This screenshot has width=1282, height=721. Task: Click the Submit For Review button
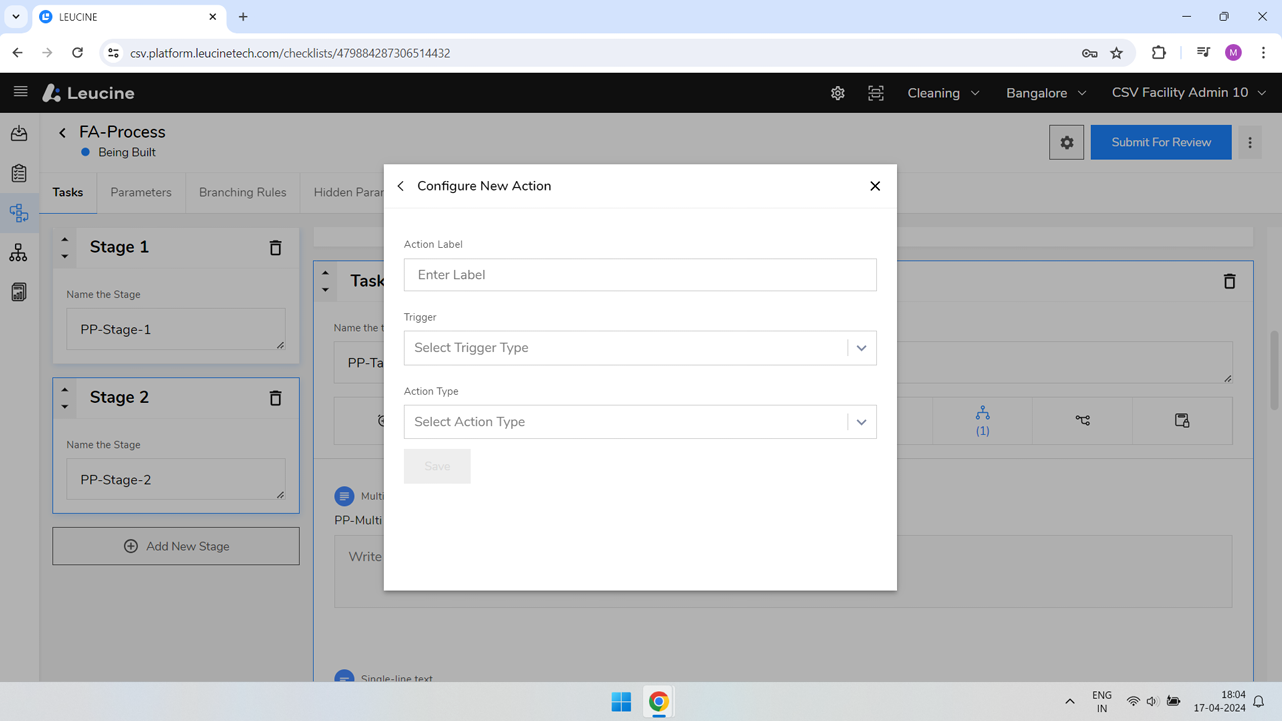click(x=1160, y=142)
